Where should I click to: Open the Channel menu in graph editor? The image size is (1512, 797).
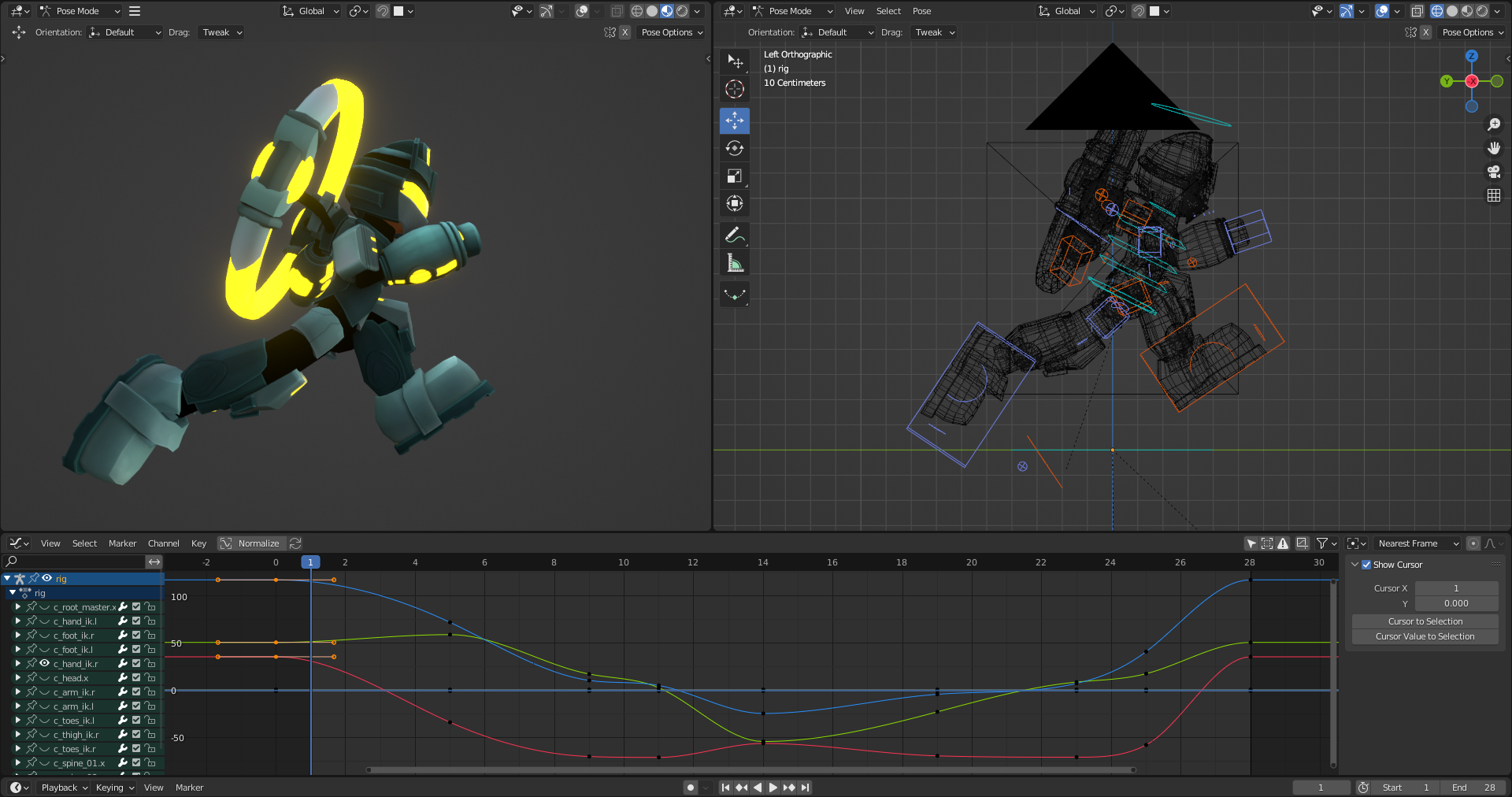[x=164, y=543]
